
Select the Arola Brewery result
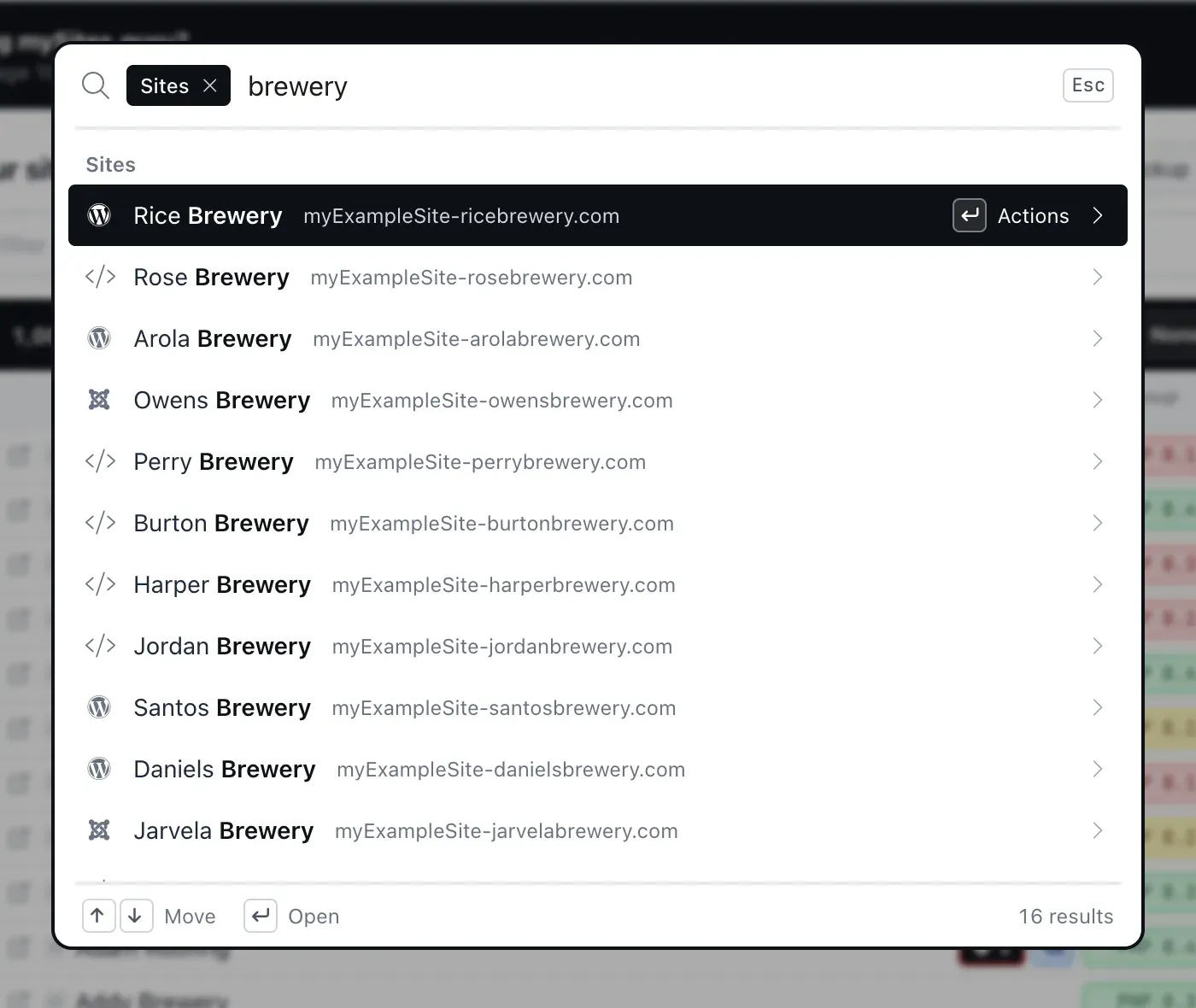coord(598,338)
